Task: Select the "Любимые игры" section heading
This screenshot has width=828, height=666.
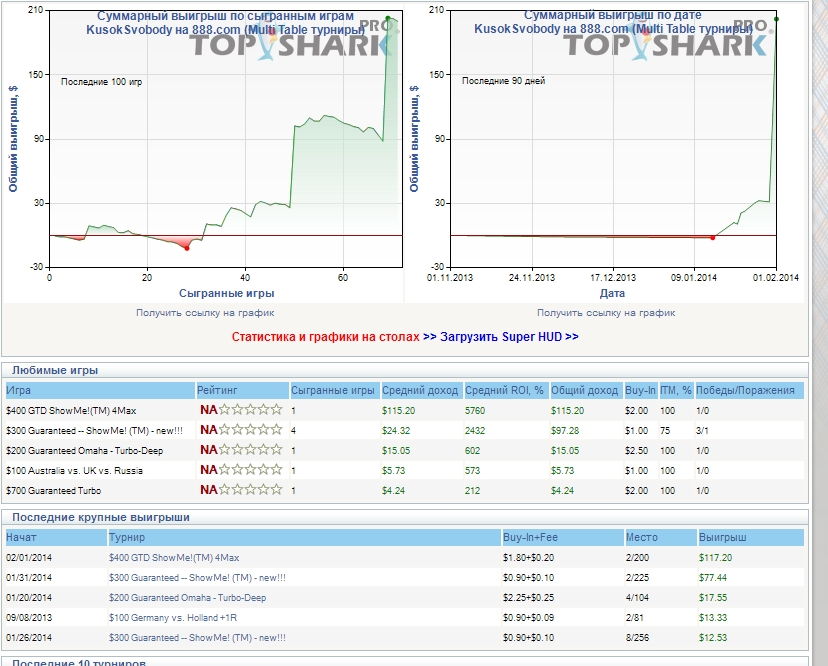Action: [55, 370]
